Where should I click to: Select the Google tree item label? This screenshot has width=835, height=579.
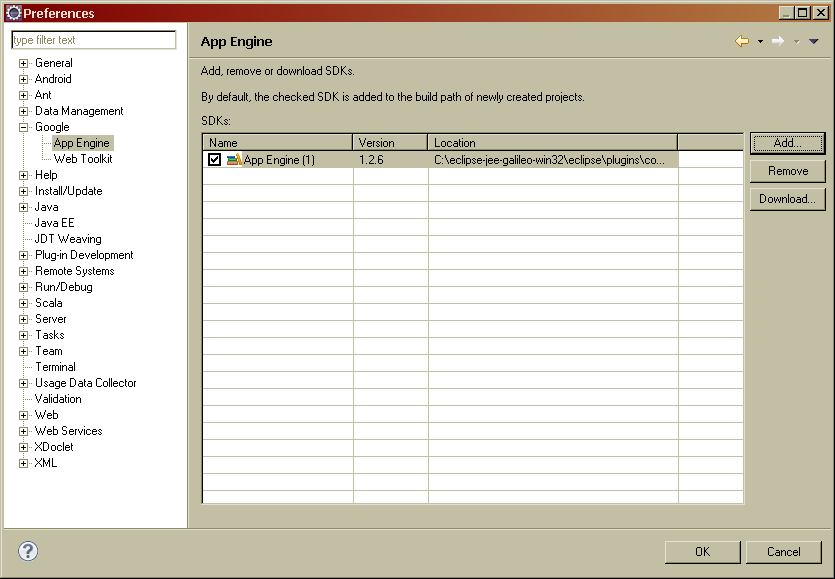[x=52, y=127]
